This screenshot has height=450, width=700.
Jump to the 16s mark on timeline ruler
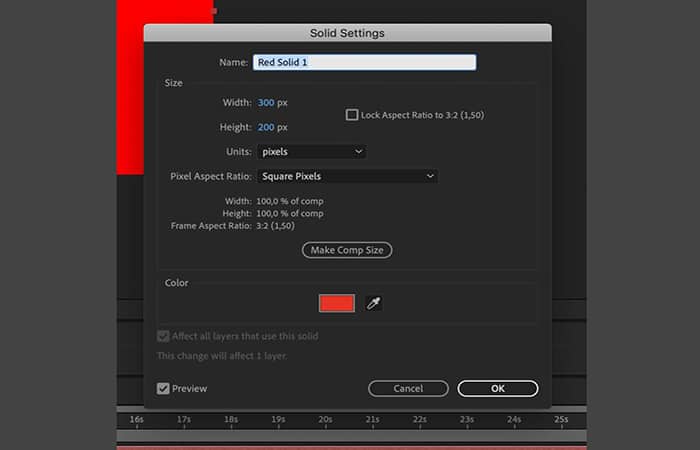pos(137,420)
